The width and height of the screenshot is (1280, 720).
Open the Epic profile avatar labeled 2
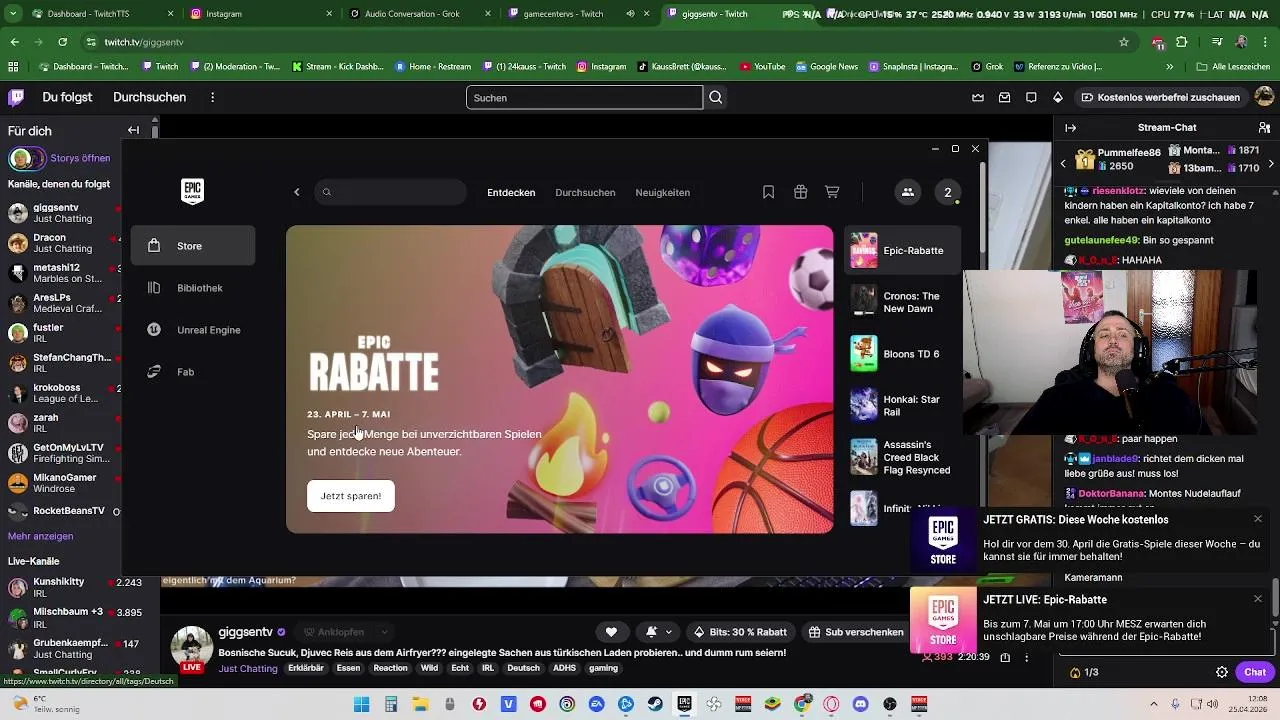tap(948, 192)
